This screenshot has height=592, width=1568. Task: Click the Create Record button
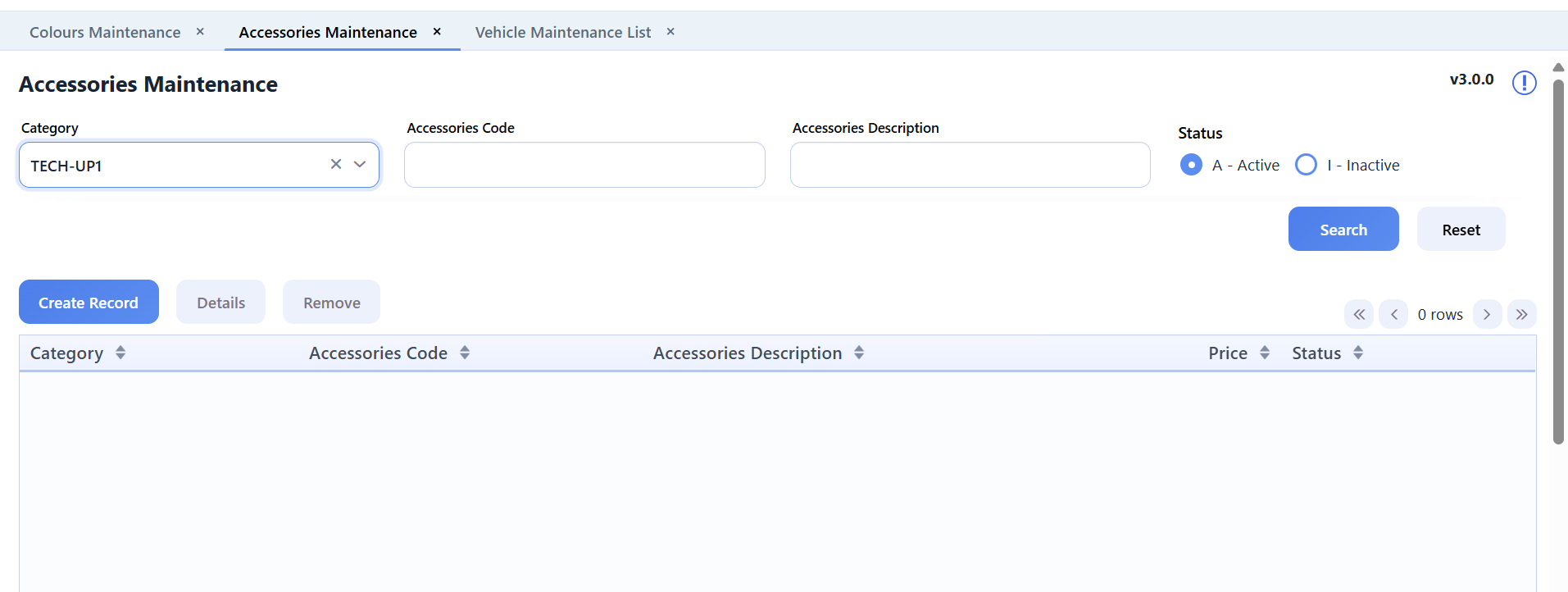(89, 303)
